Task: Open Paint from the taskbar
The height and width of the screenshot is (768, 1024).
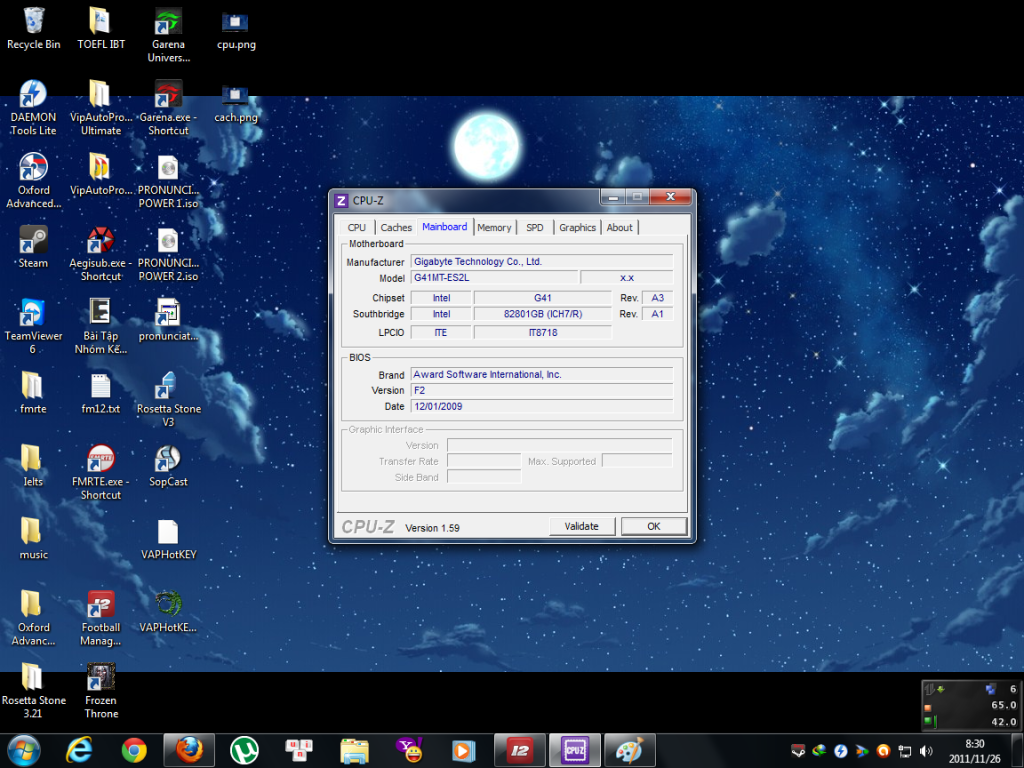Action: [630, 750]
